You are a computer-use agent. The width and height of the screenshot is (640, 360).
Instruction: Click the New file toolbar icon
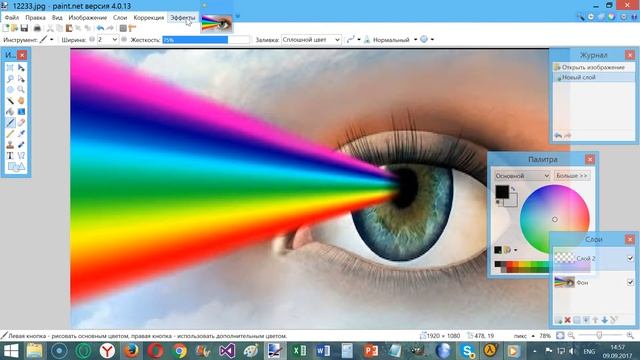pos(6,28)
